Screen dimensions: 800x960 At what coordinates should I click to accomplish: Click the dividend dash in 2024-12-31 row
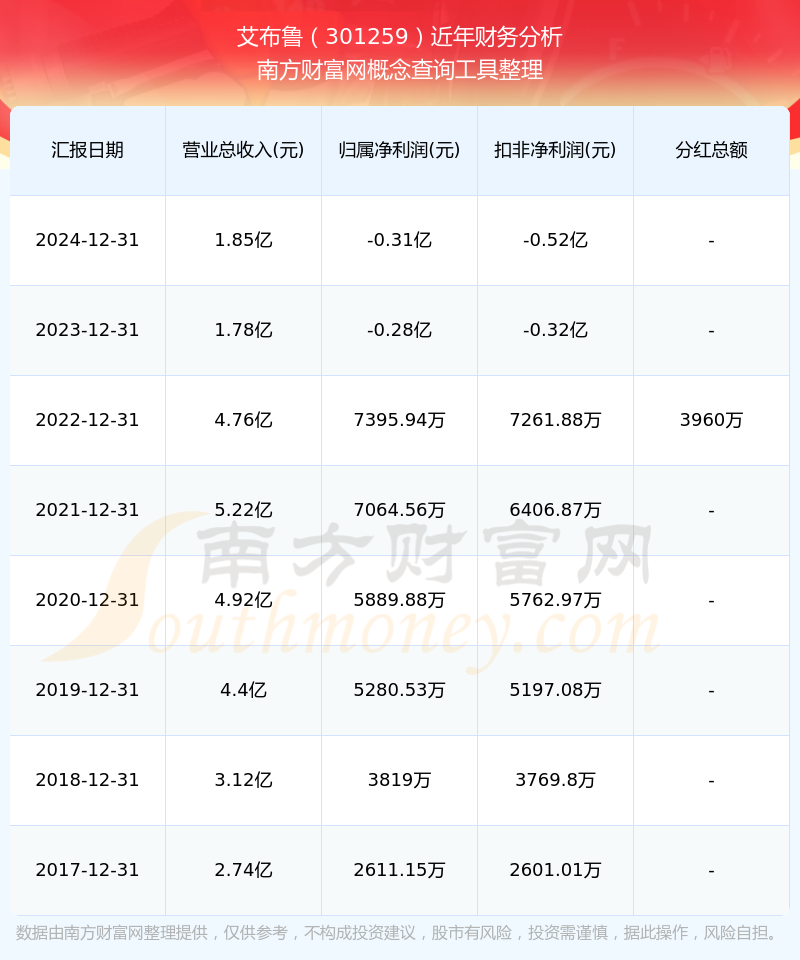pyautogui.click(x=711, y=242)
